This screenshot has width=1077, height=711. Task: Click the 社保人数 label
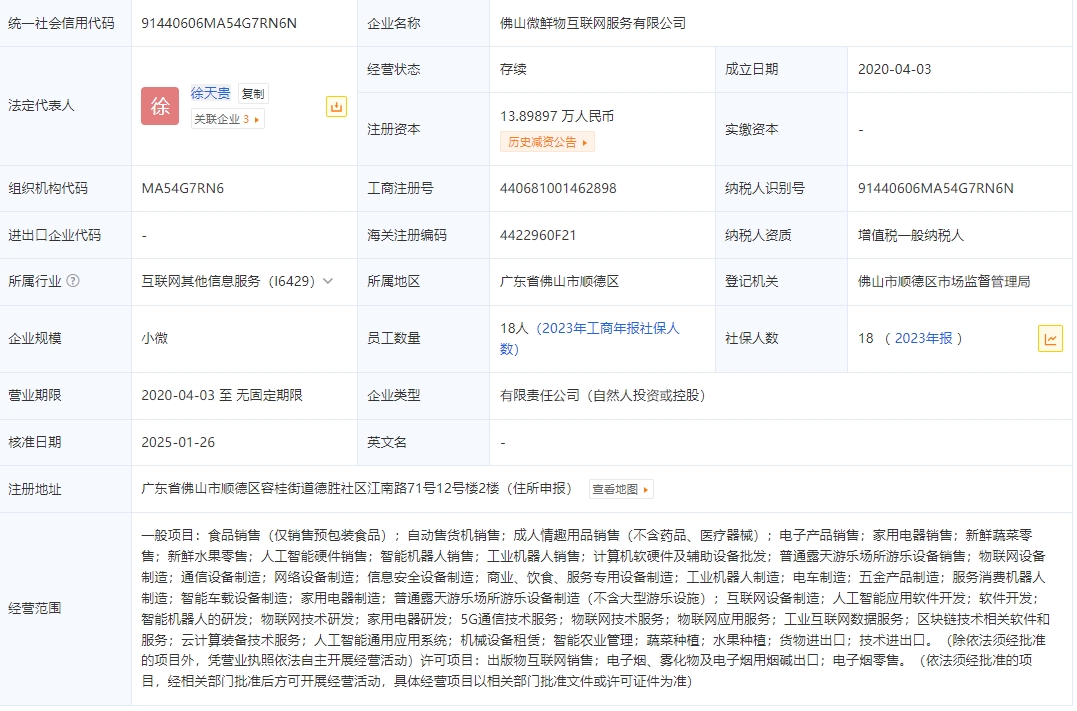[x=751, y=338]
